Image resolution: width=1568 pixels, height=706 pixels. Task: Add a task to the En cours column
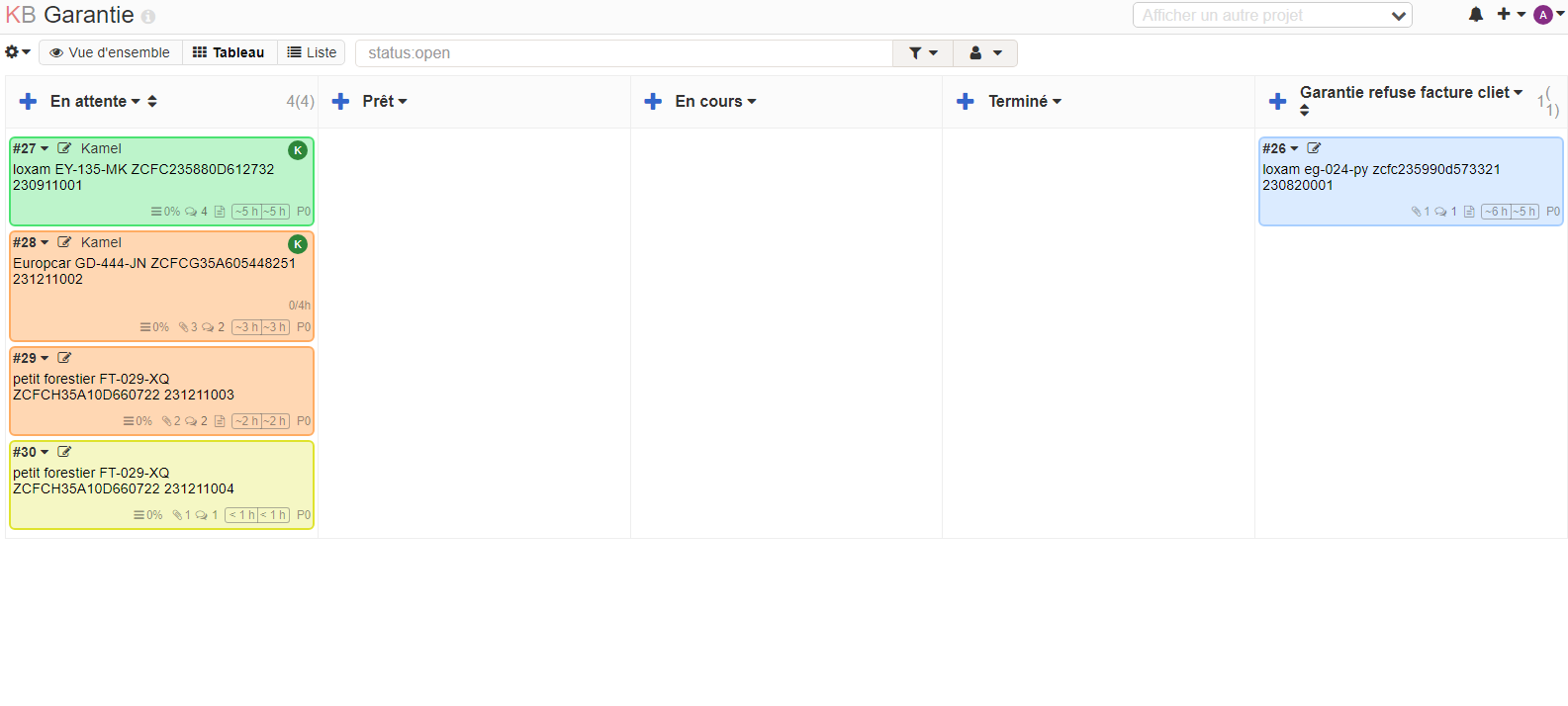653,102
